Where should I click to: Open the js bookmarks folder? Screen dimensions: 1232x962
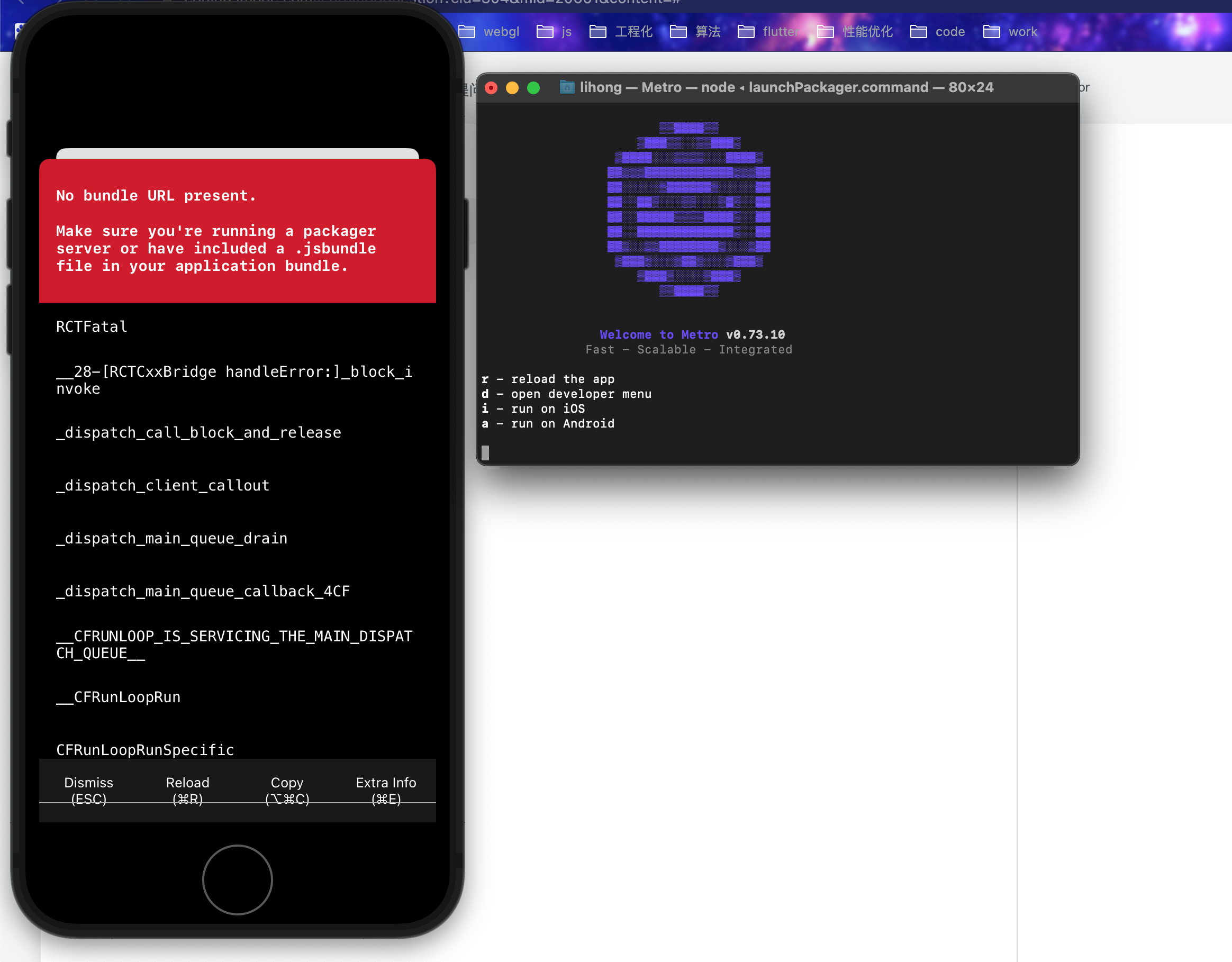(x=554, y=32)
